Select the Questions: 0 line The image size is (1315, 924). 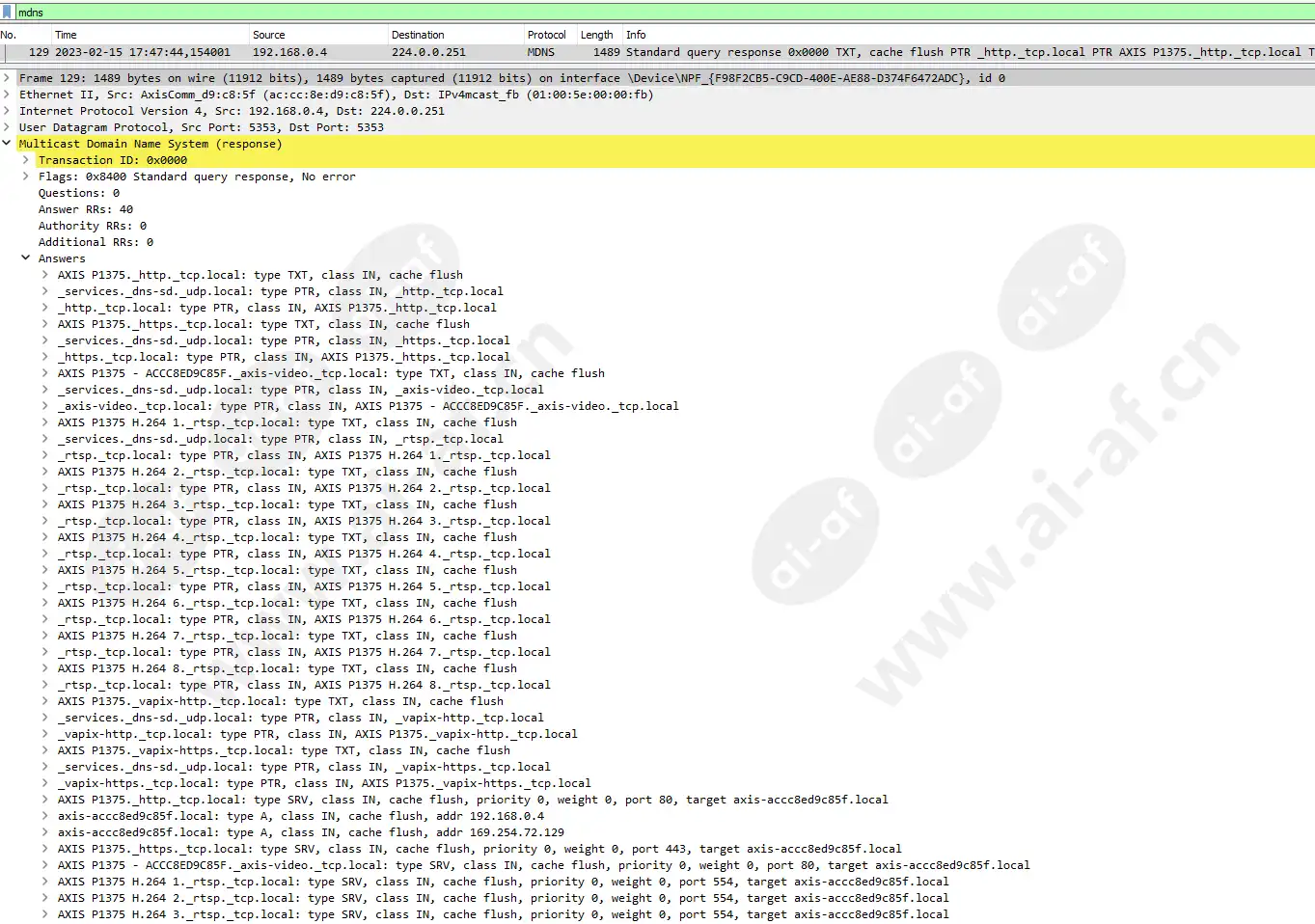[79, 193]
